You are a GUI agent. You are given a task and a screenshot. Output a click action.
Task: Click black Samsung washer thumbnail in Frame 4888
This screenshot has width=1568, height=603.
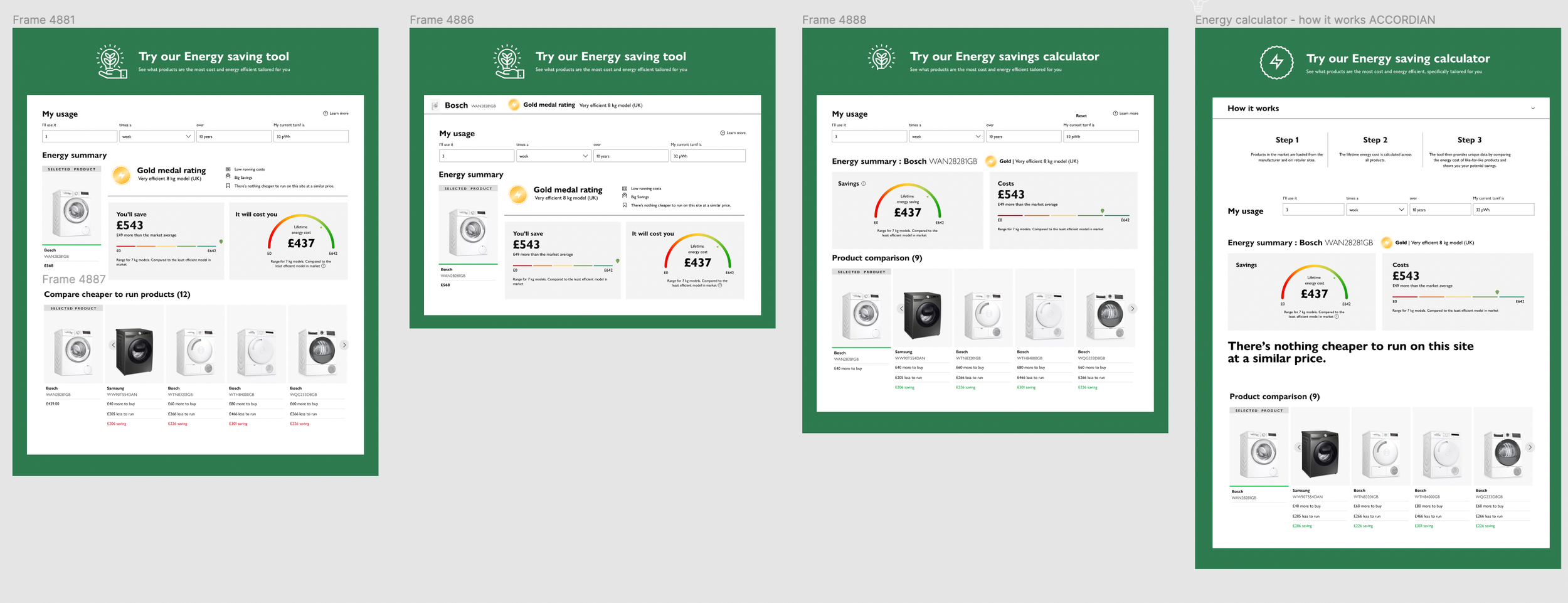click(x=922, y=309)
